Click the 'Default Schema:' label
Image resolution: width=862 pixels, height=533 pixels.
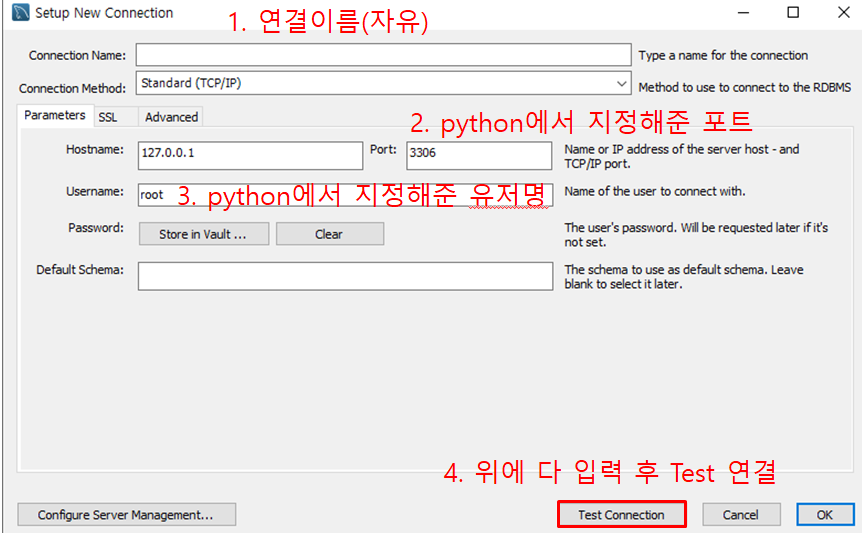[x=80, y=270]
